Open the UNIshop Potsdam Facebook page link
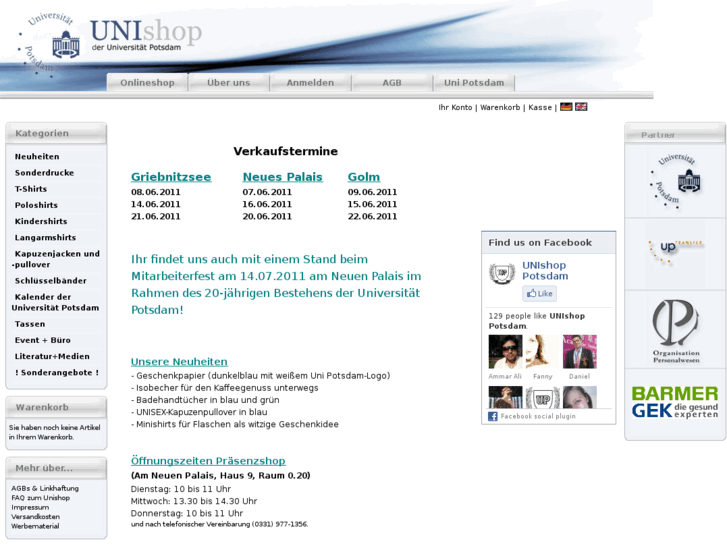727x545 pixels. [x=545, y=270]
